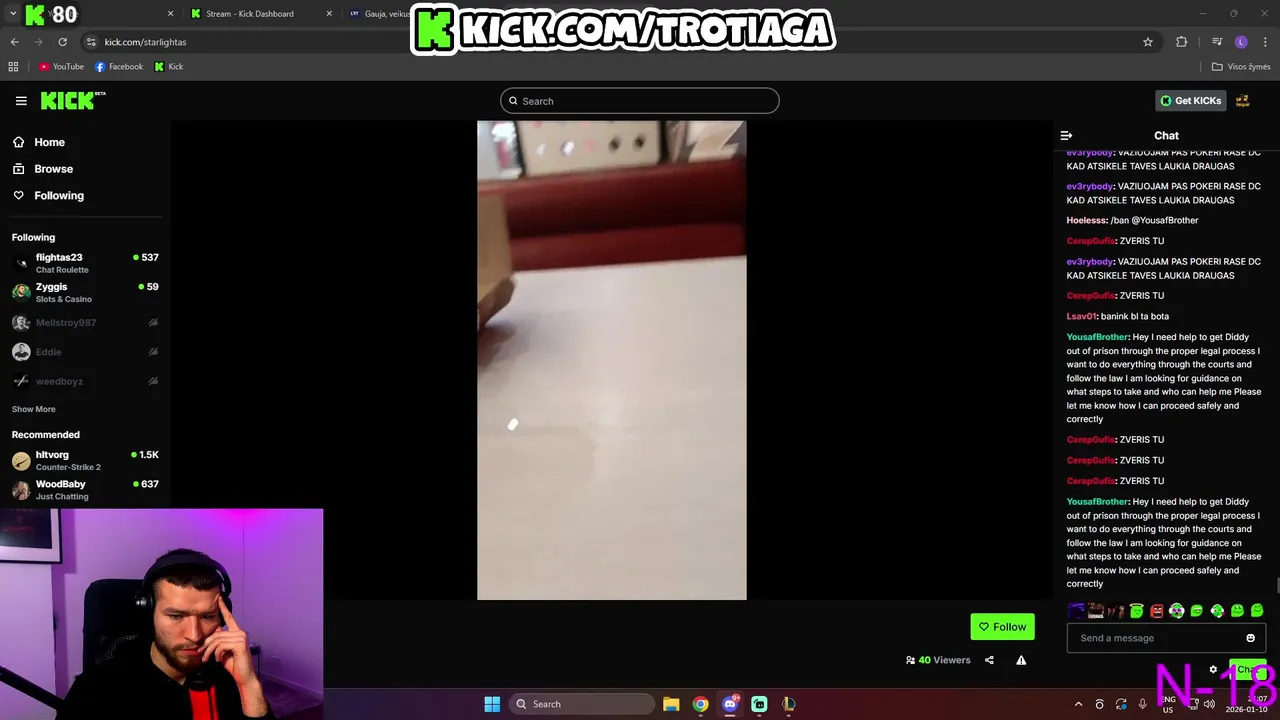Viewport: 1280px width, 720px height.
Task: Open offline channel Eddie
Action: tap(85, 352)
